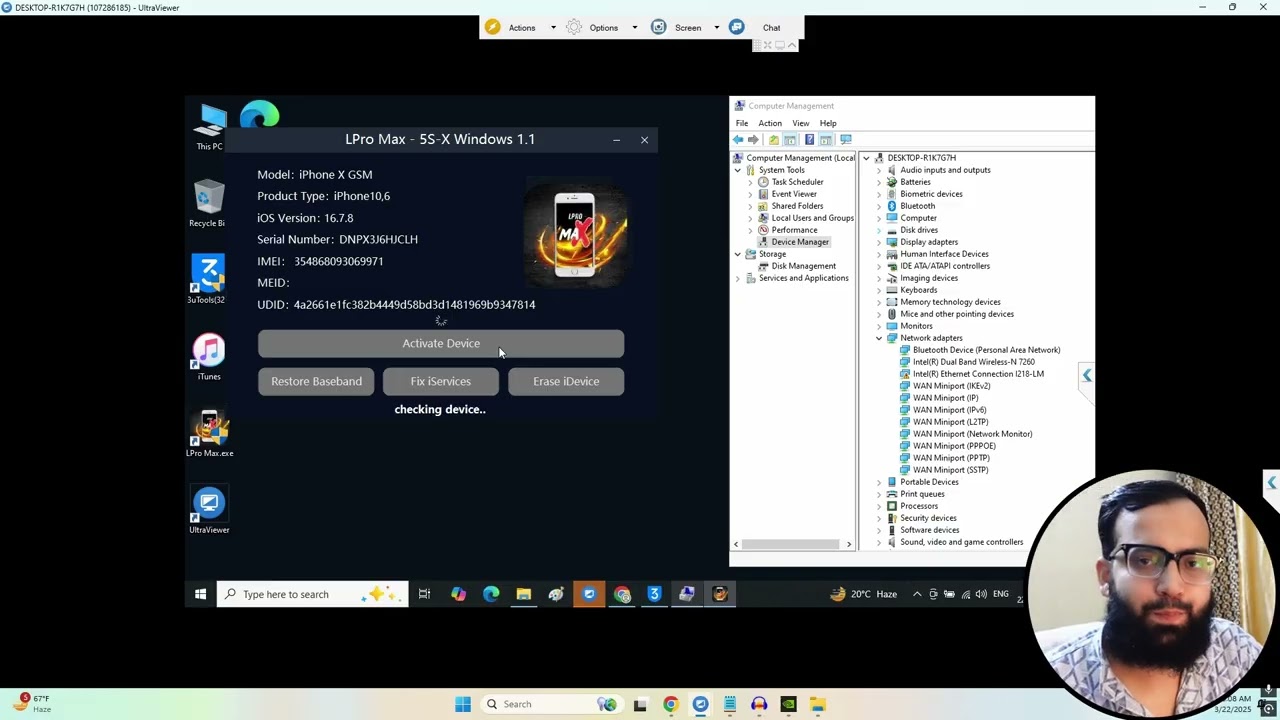
Task: Select Sound, video and game controllers
Action: click(x=961, y=542)
